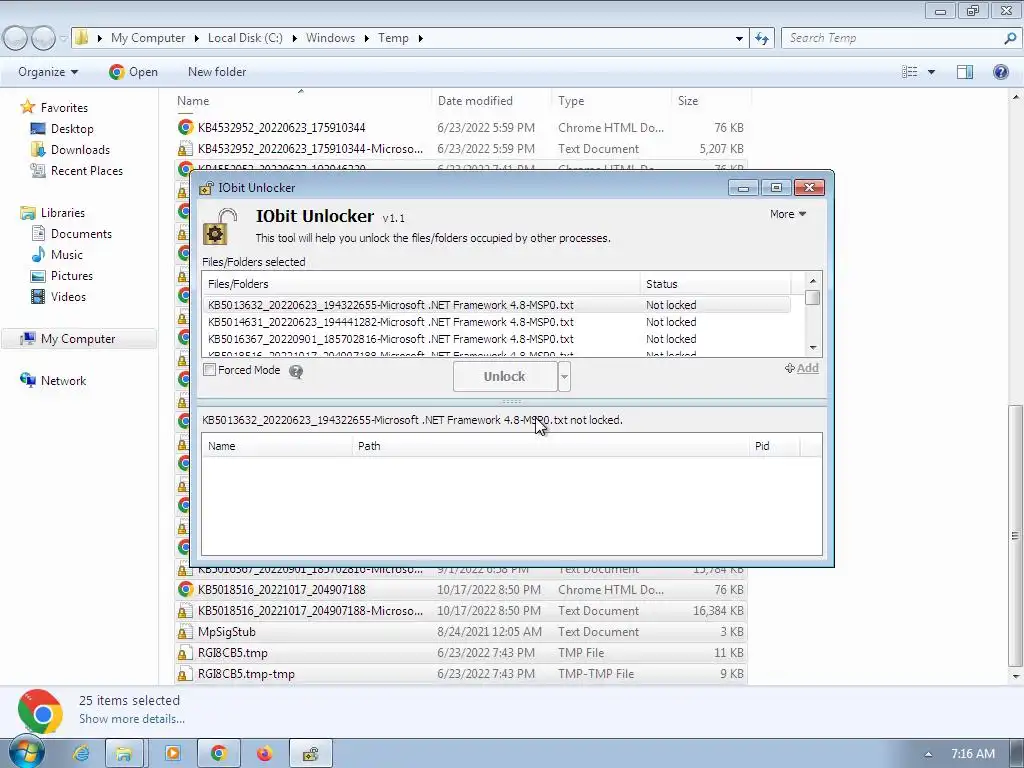Click the Unlock button
The height and width of the screenshot is (768, 1024).
505,376
